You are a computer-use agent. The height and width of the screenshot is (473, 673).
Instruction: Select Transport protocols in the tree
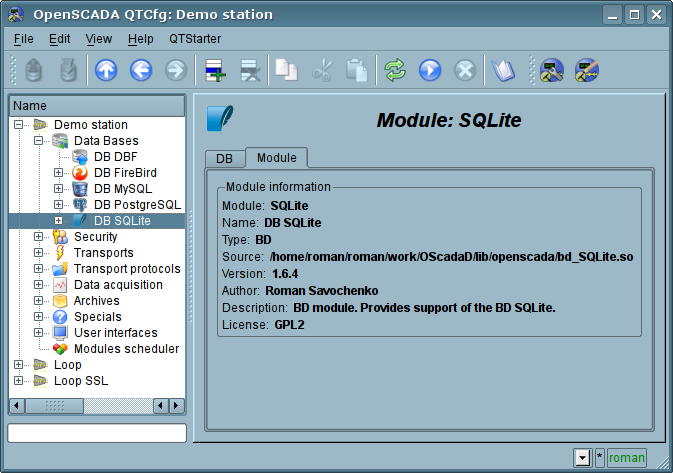pyautogui.click(x=127, y=269)
